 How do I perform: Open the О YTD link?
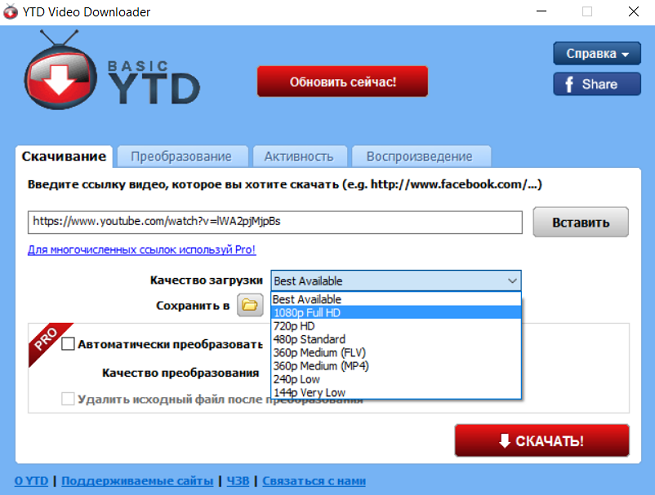(x=31, y=481)
